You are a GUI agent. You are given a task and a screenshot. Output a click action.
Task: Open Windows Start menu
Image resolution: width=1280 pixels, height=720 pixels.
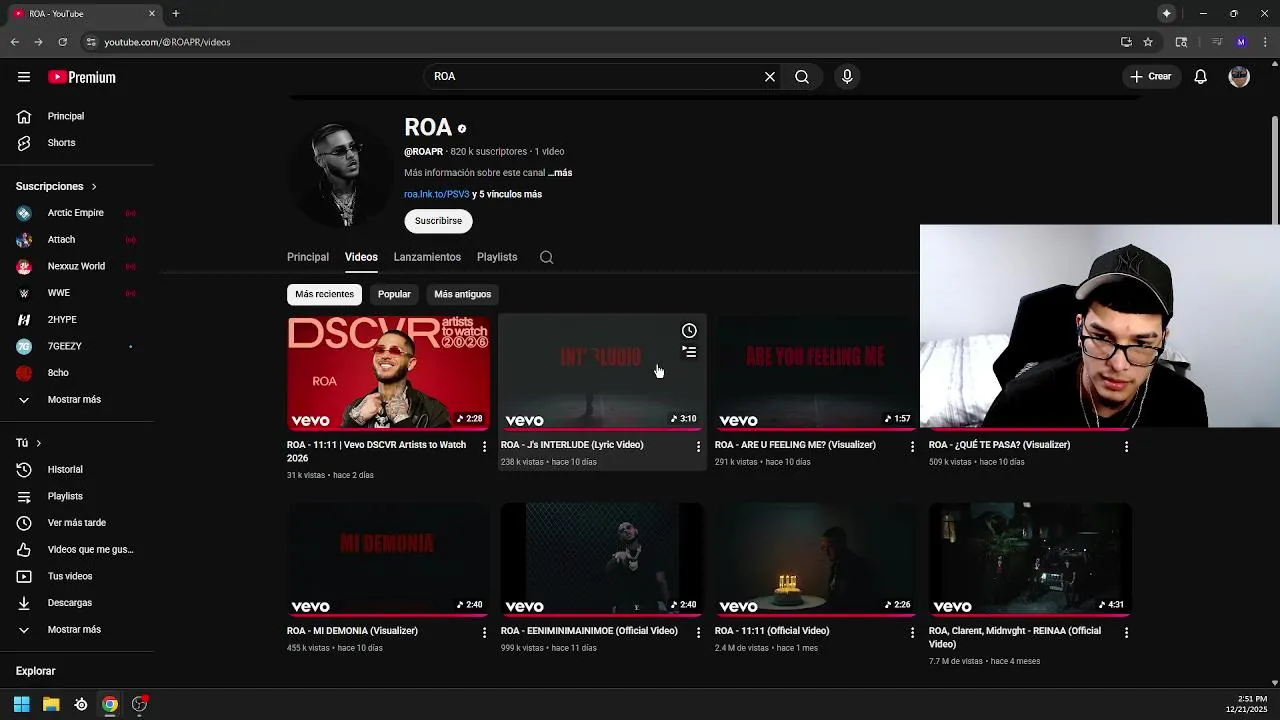click(x=22, y=704)
